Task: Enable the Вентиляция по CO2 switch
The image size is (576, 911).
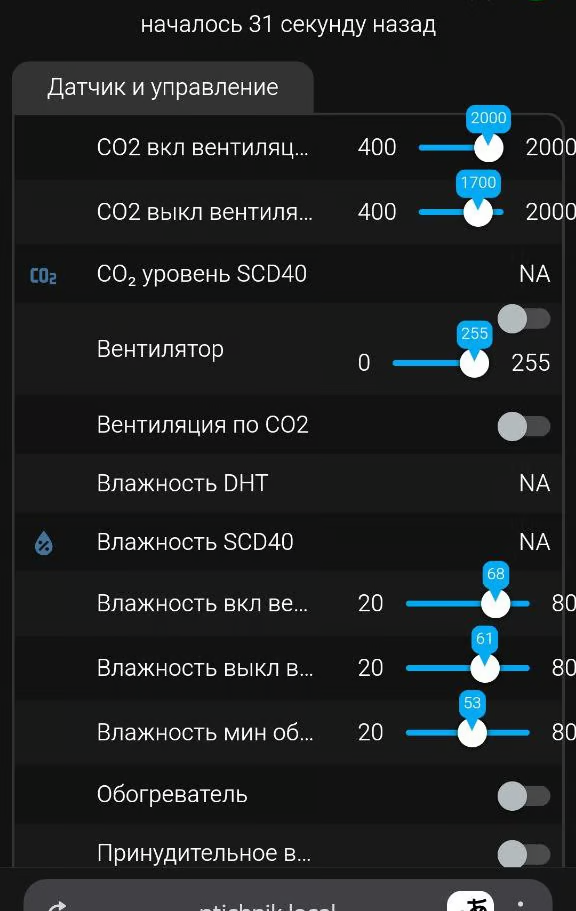Action: 524,426
